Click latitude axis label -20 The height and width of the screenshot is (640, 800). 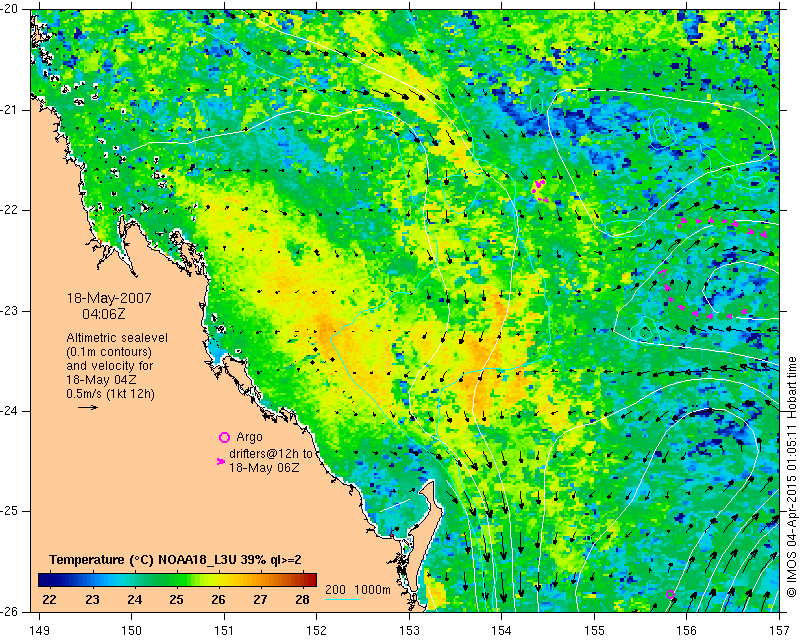(9, 9)
